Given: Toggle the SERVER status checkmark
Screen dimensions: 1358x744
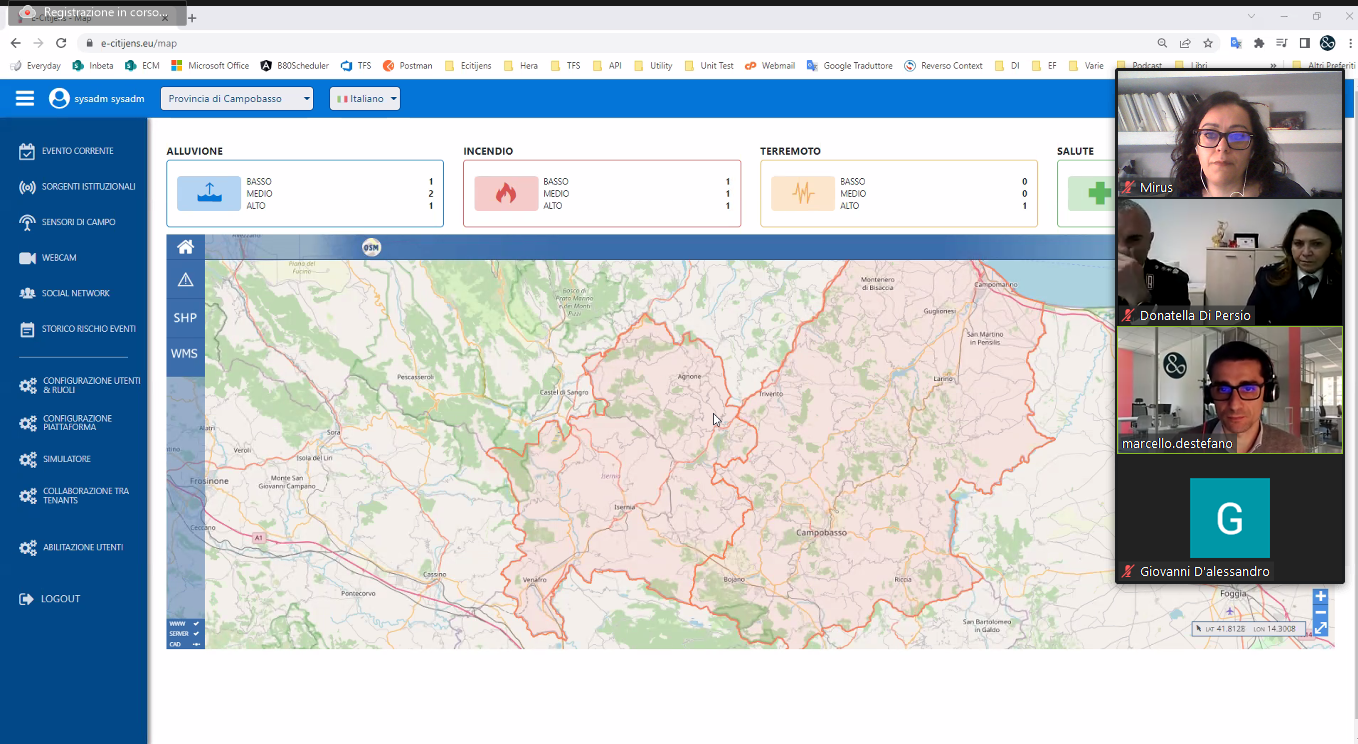Looking at the screenshot, I should [x=196, y=634].
